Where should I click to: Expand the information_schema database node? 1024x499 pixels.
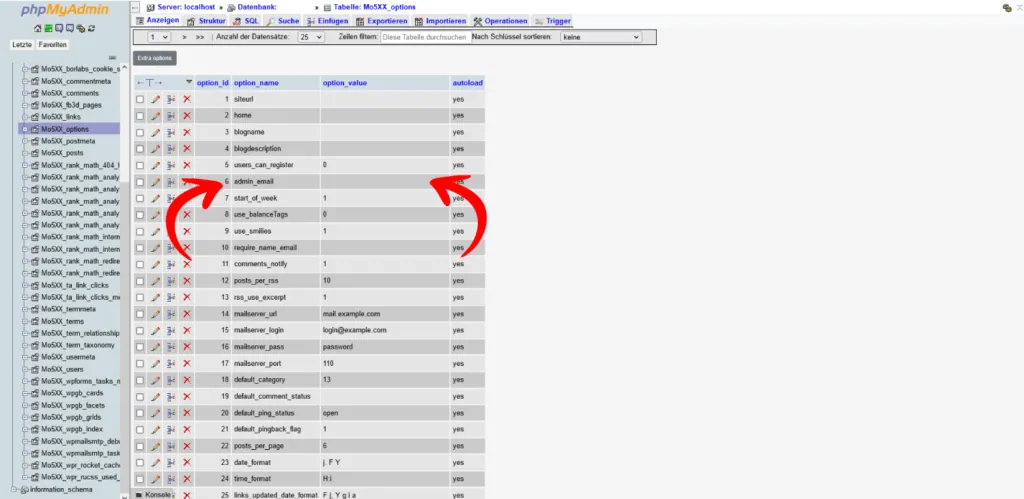click(x=14, y=489)
